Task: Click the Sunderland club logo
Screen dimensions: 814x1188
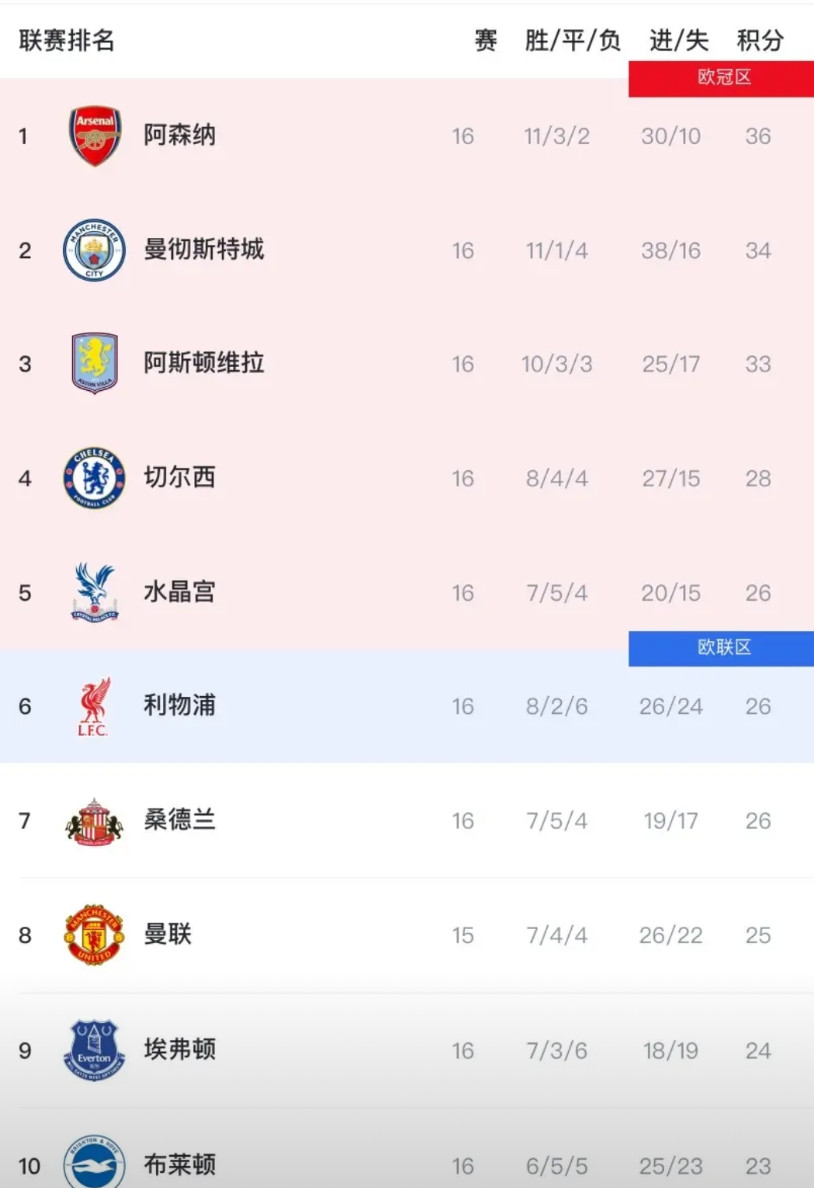Action: tap(95, 820)
